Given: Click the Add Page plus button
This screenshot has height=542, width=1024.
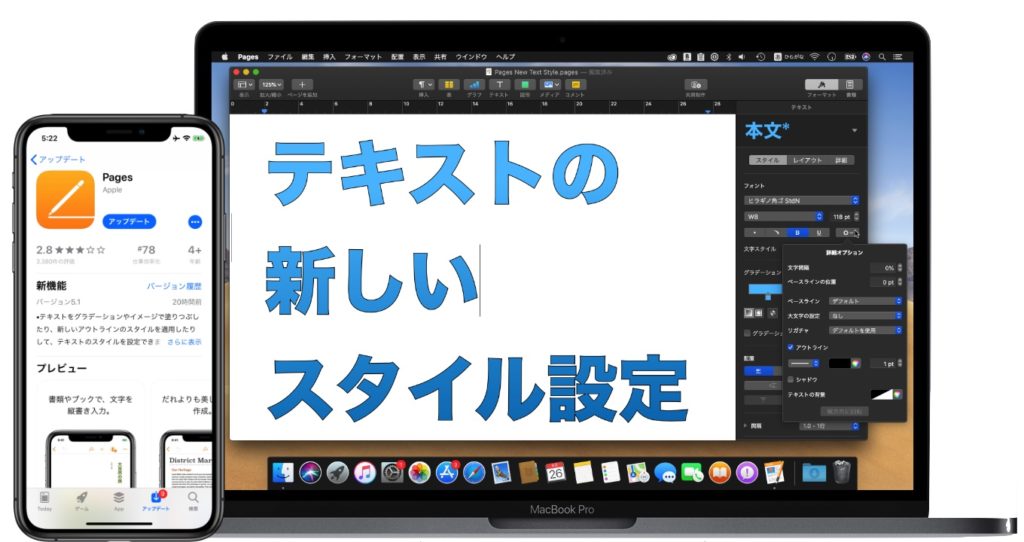Looking at the screenshot, I should pos(302,85).
